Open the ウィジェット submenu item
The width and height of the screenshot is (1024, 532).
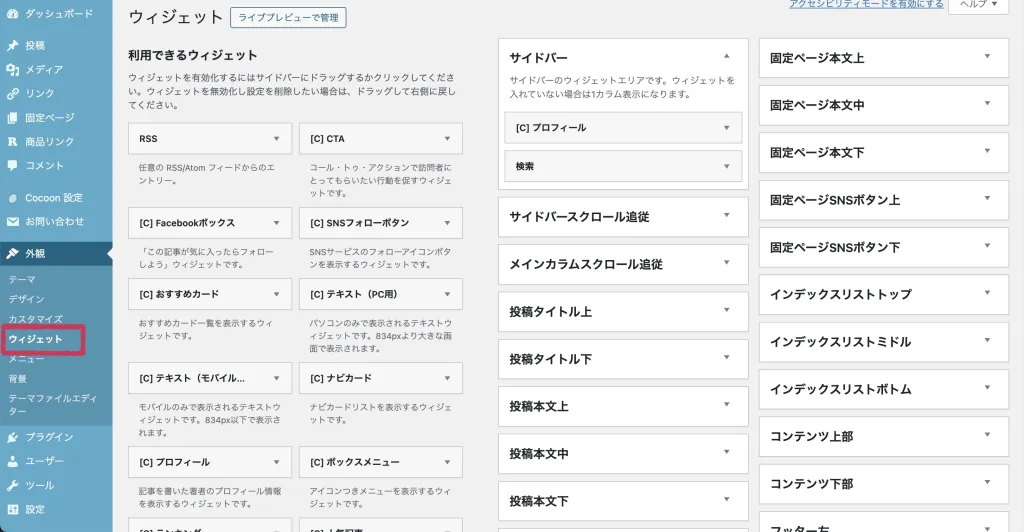36,340
